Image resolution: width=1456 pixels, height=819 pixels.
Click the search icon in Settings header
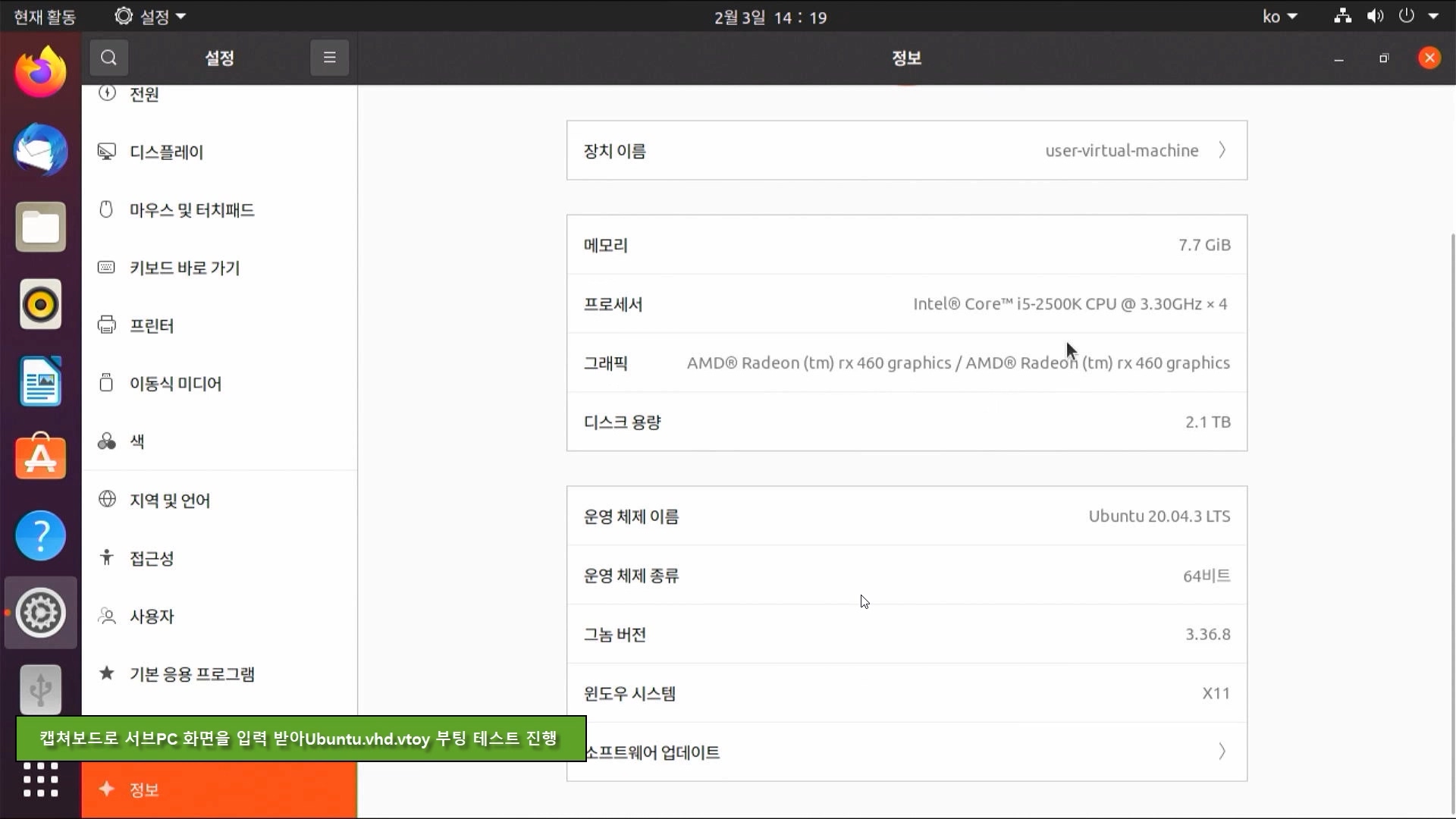108,58
